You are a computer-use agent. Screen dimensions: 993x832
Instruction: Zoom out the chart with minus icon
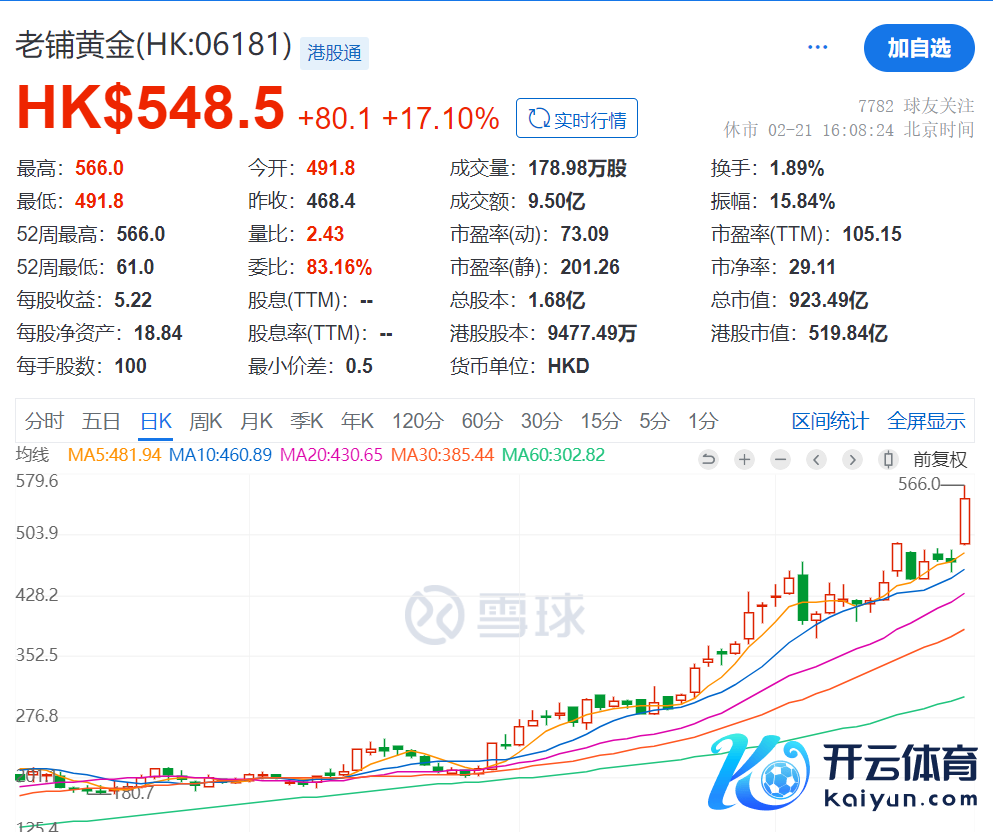[x=780, y=459]
